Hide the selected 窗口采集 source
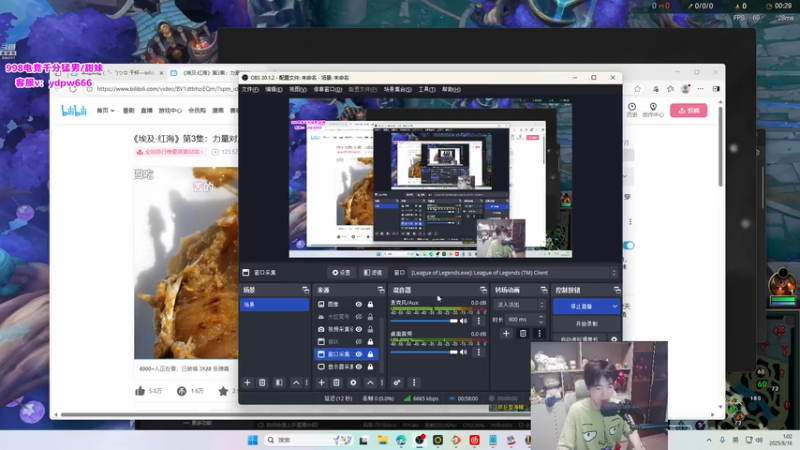The height and width of the screenshot is (450, 800). [x=359, y=354]
